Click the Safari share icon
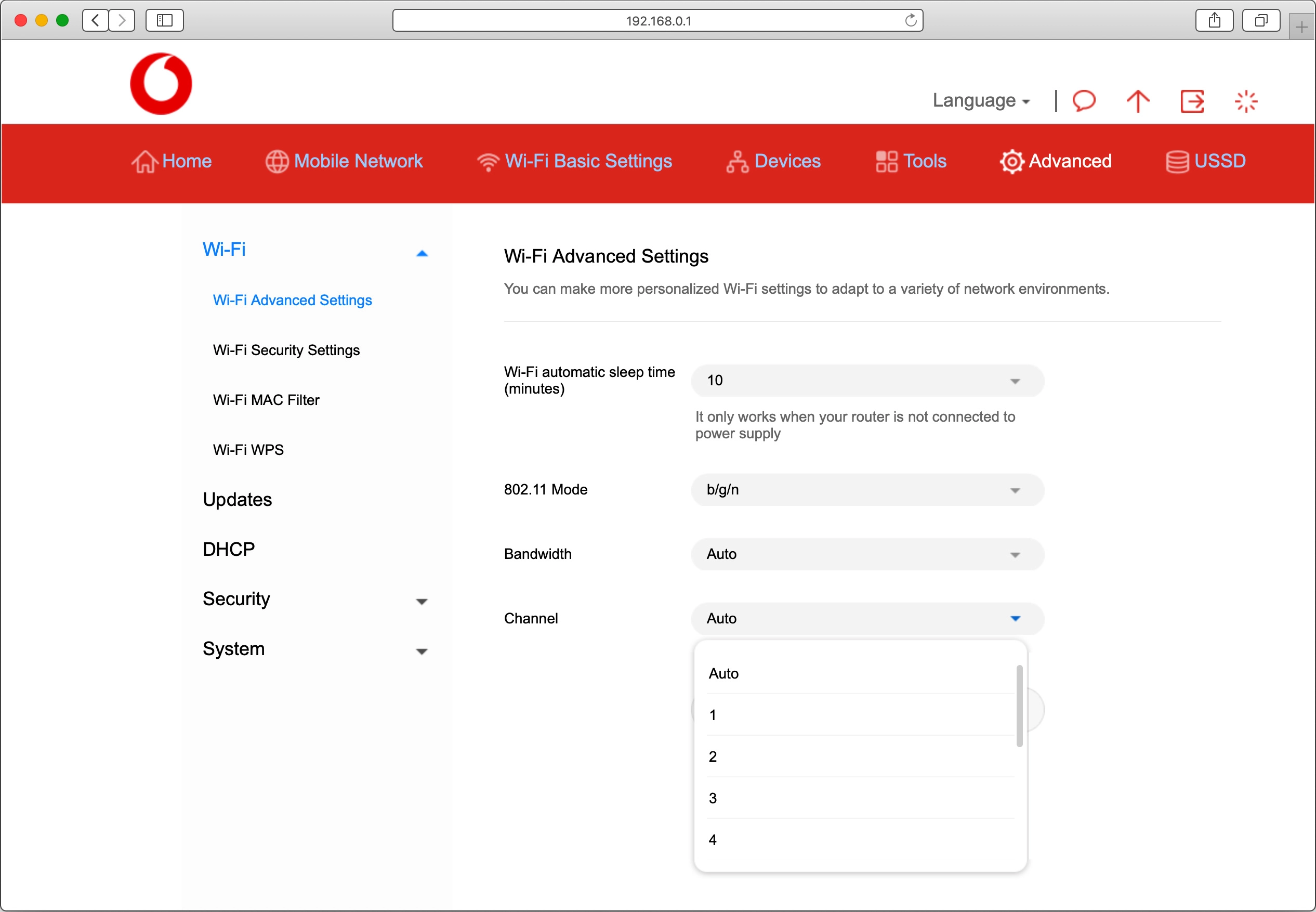 [x=1214, y=21]
